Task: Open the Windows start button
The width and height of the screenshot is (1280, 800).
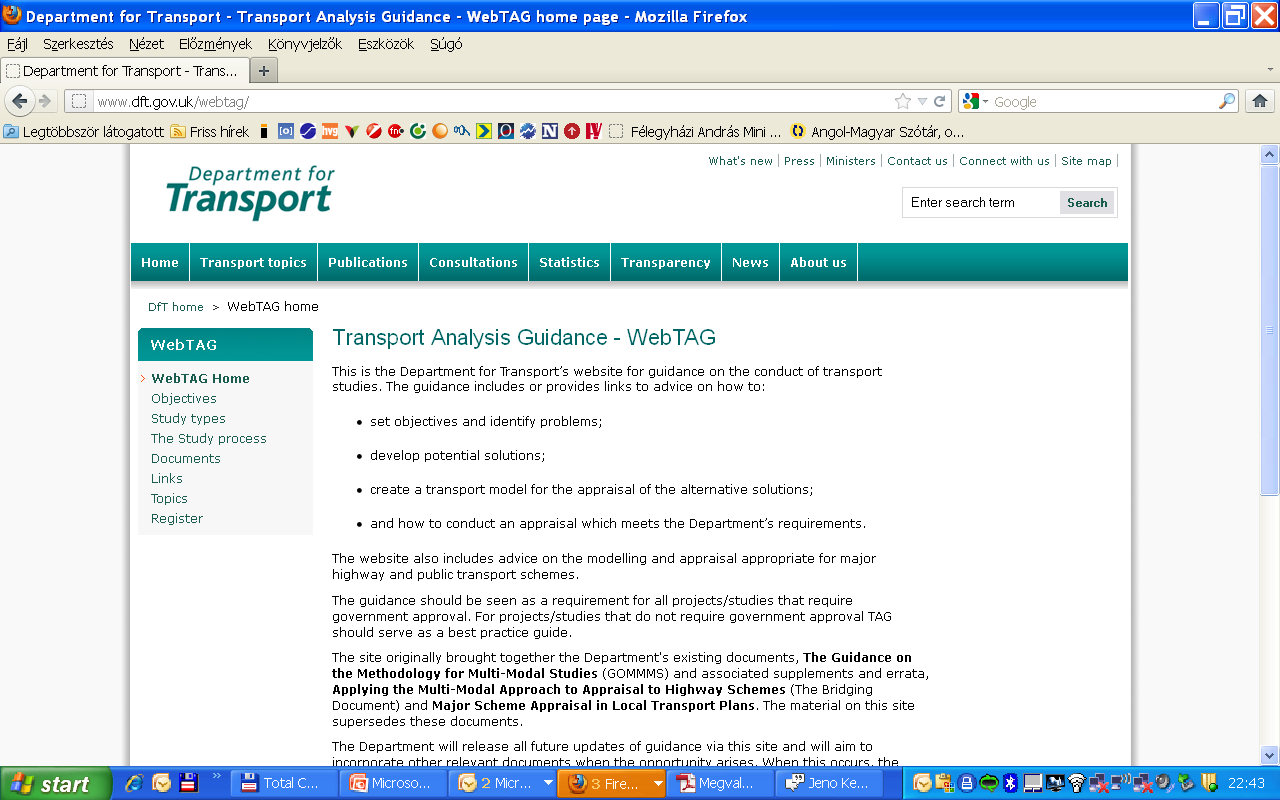Action: (x=56, y=783)
